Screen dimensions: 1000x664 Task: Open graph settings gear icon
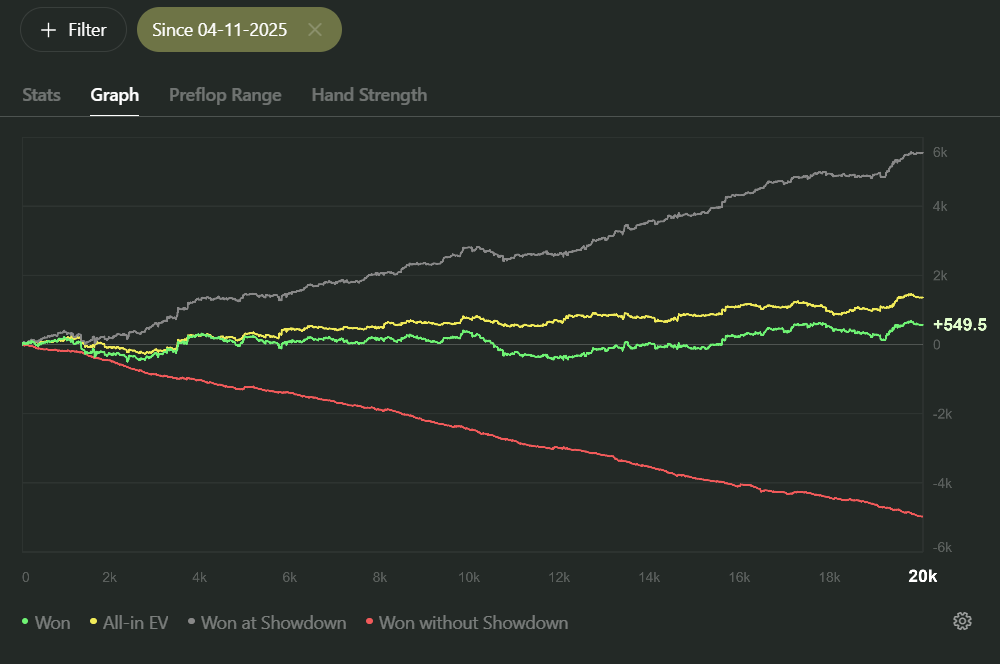point(962,622)
